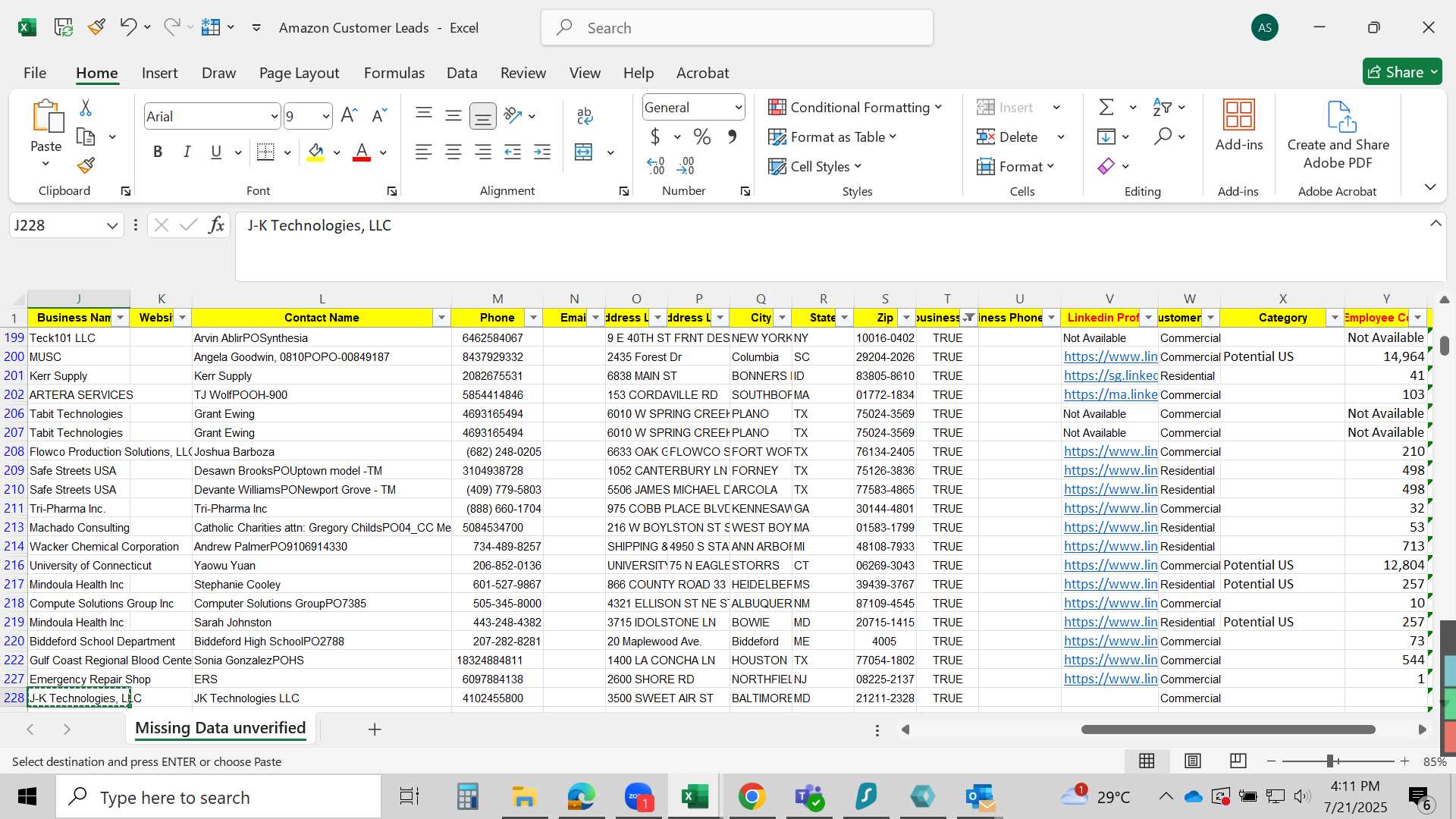1456x819 pixels.
Task: Click the Wrap Text icon
Action: [x=585, y=115]
